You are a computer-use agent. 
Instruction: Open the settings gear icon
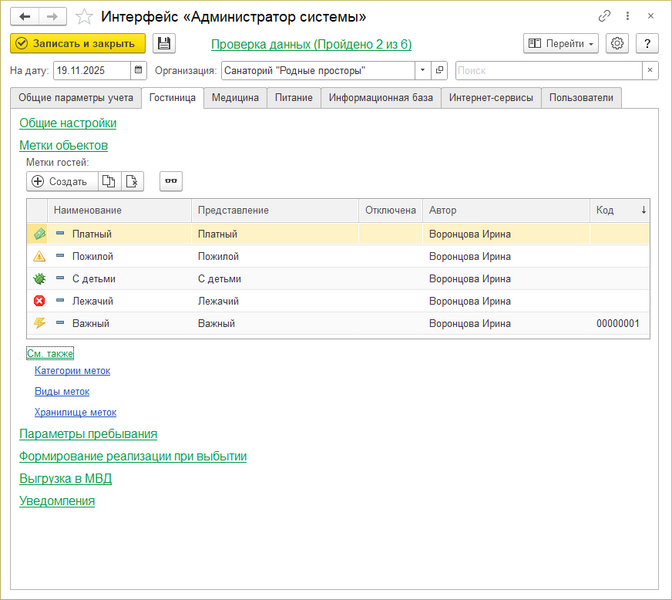(617, 44)
